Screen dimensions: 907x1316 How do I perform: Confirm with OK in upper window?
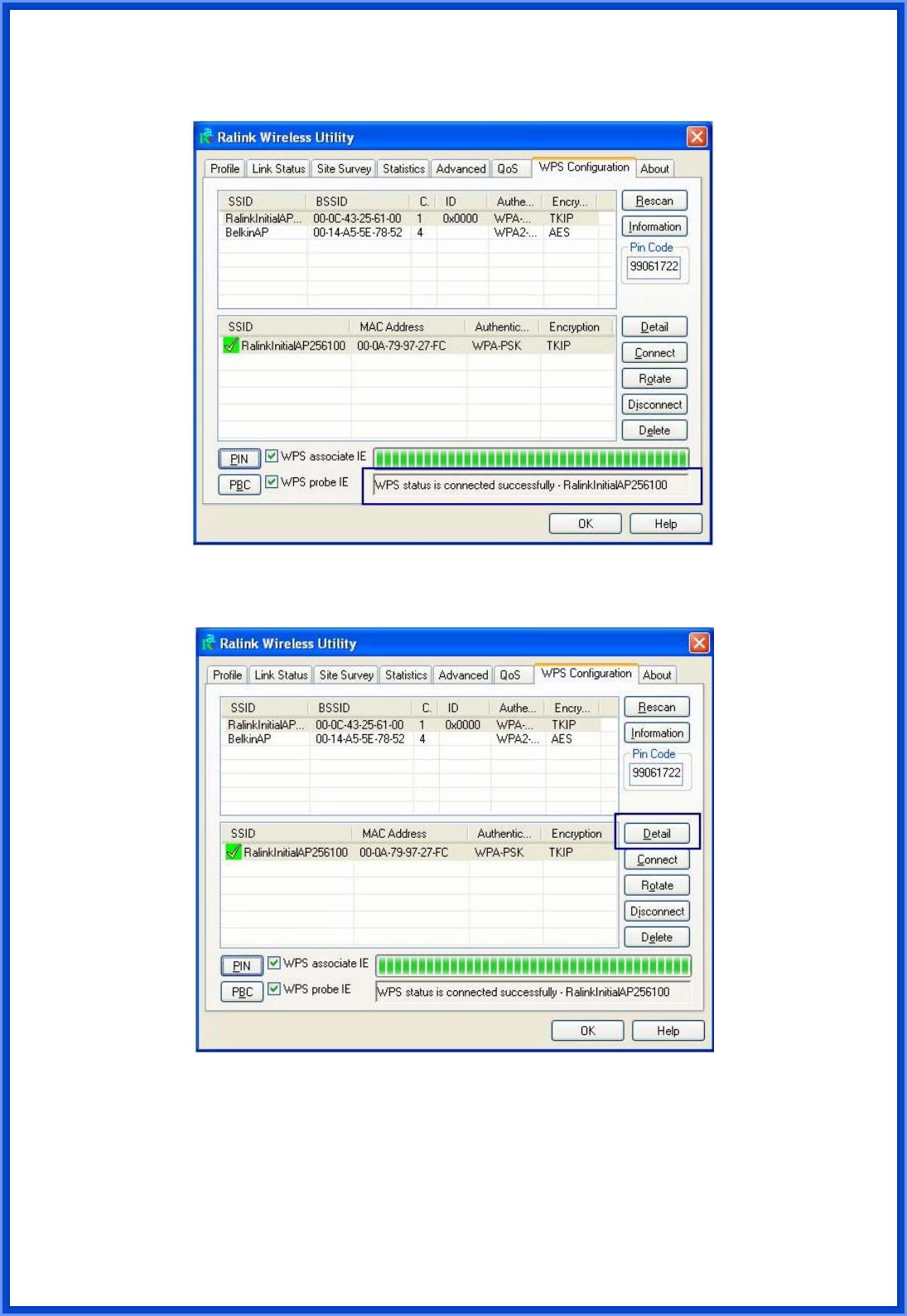click(585, 524)
